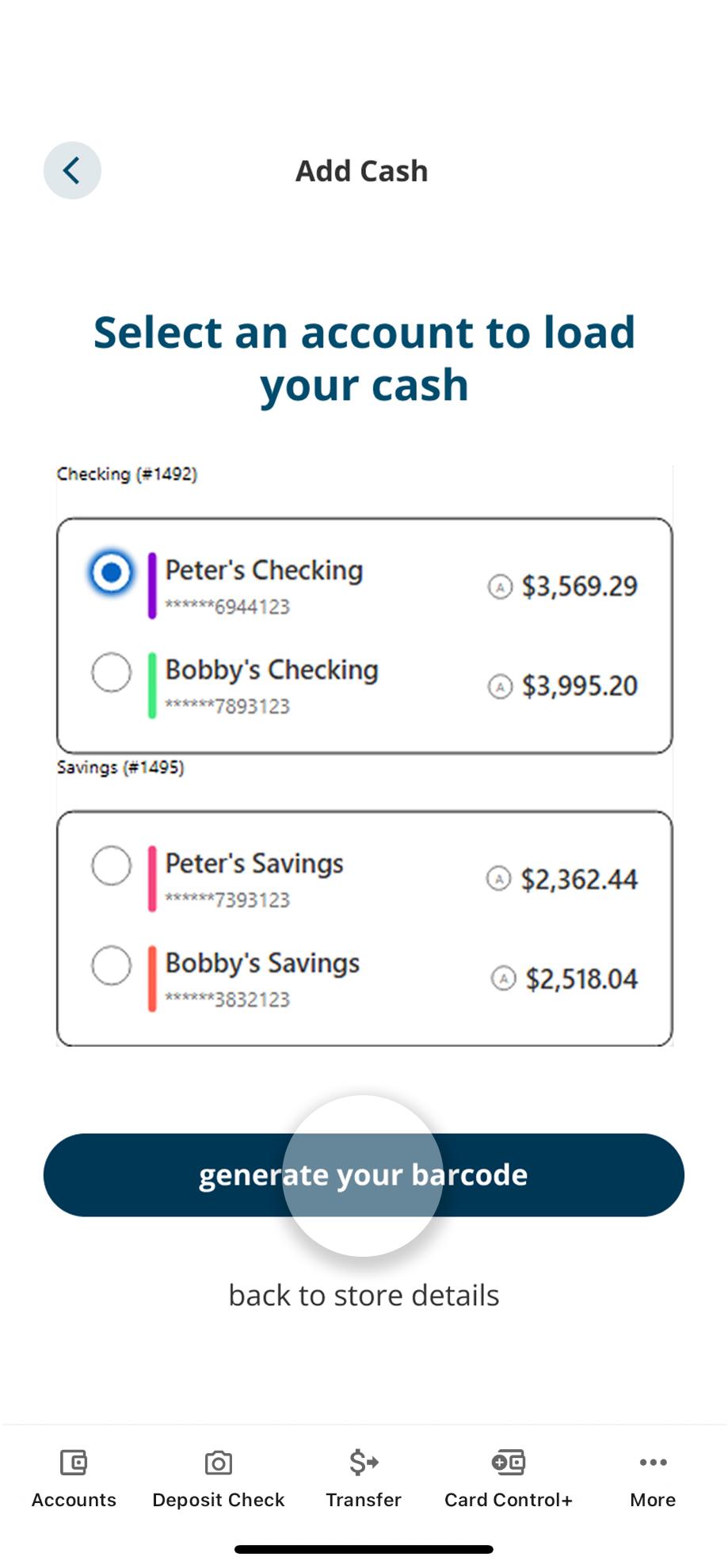
Task: Tap available balance icon beside $2,518.04
Action: tap(504, 979)
